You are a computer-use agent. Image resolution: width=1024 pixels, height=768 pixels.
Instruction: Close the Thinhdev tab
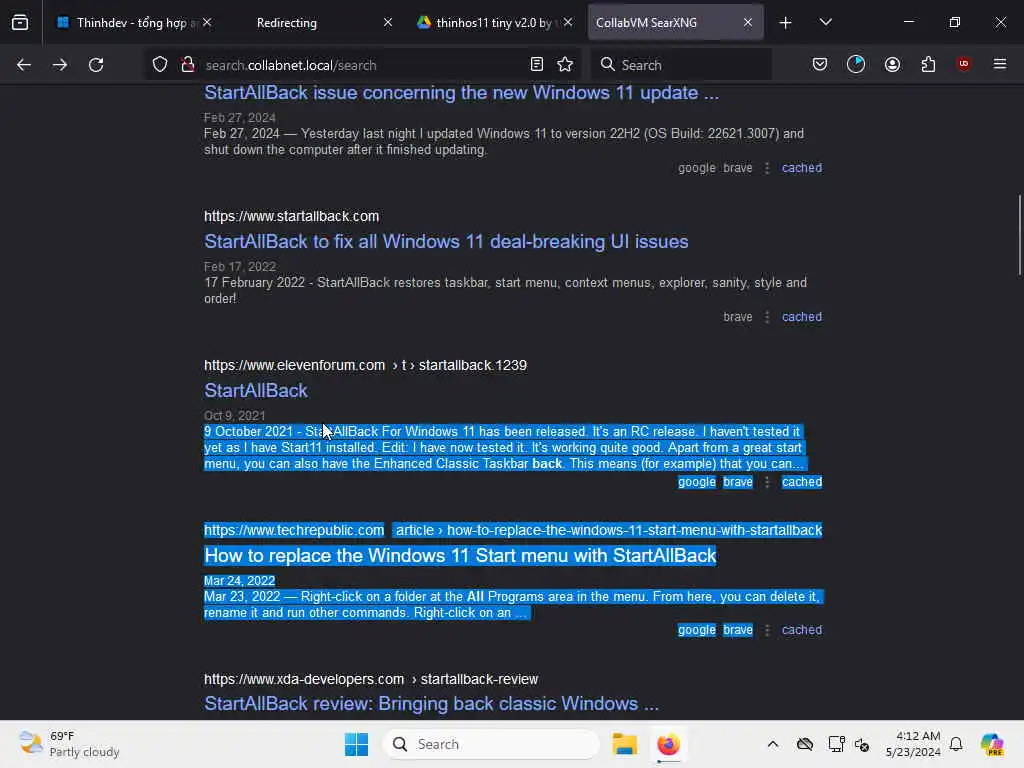[207, 22]
